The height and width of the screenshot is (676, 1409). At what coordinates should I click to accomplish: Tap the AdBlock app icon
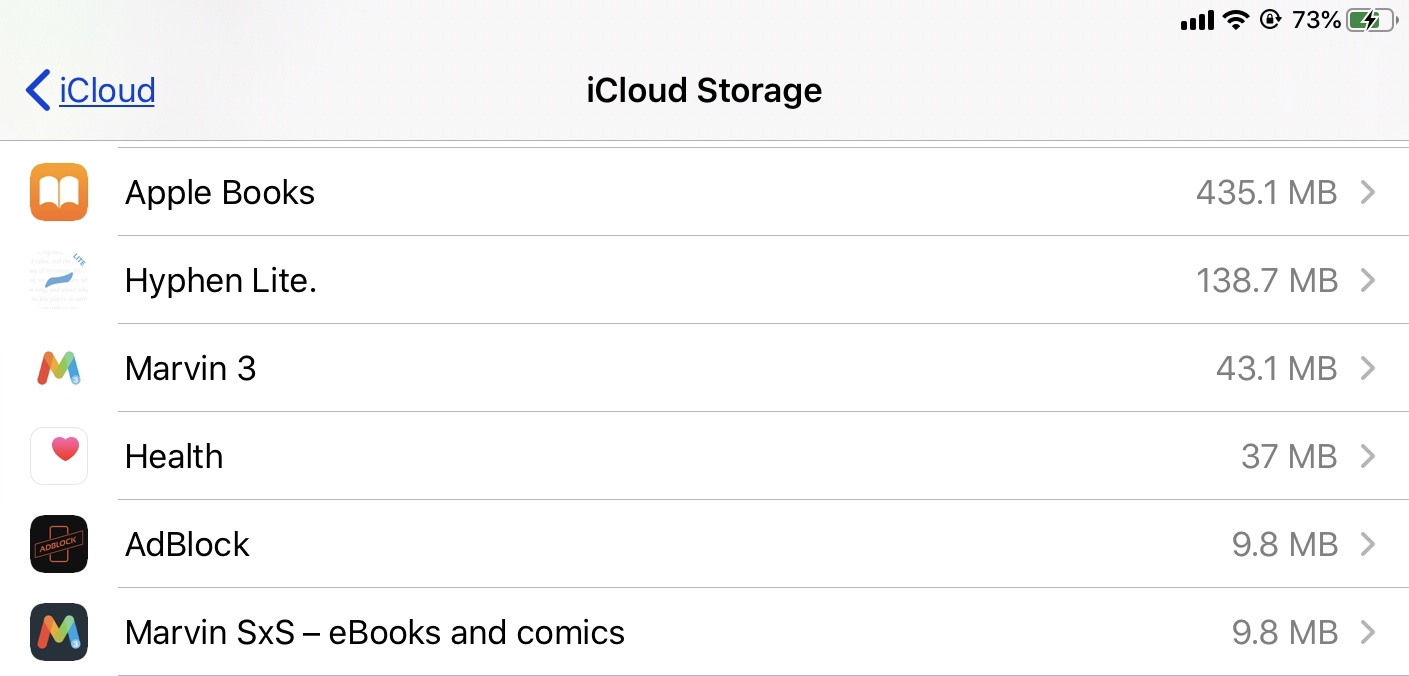59,544
